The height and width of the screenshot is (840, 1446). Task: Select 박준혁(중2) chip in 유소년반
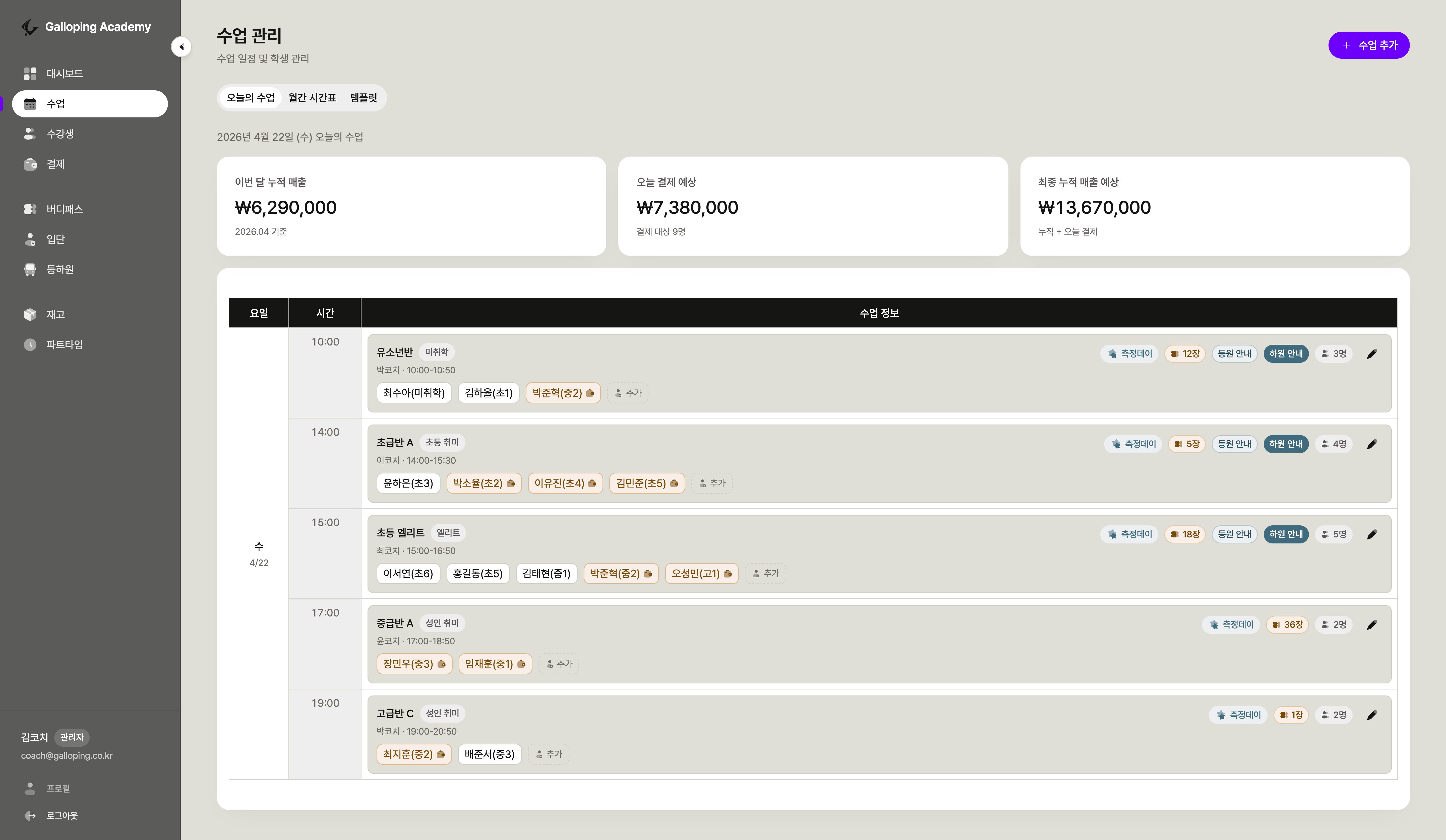pyautogui.click(x=563, y=393)
